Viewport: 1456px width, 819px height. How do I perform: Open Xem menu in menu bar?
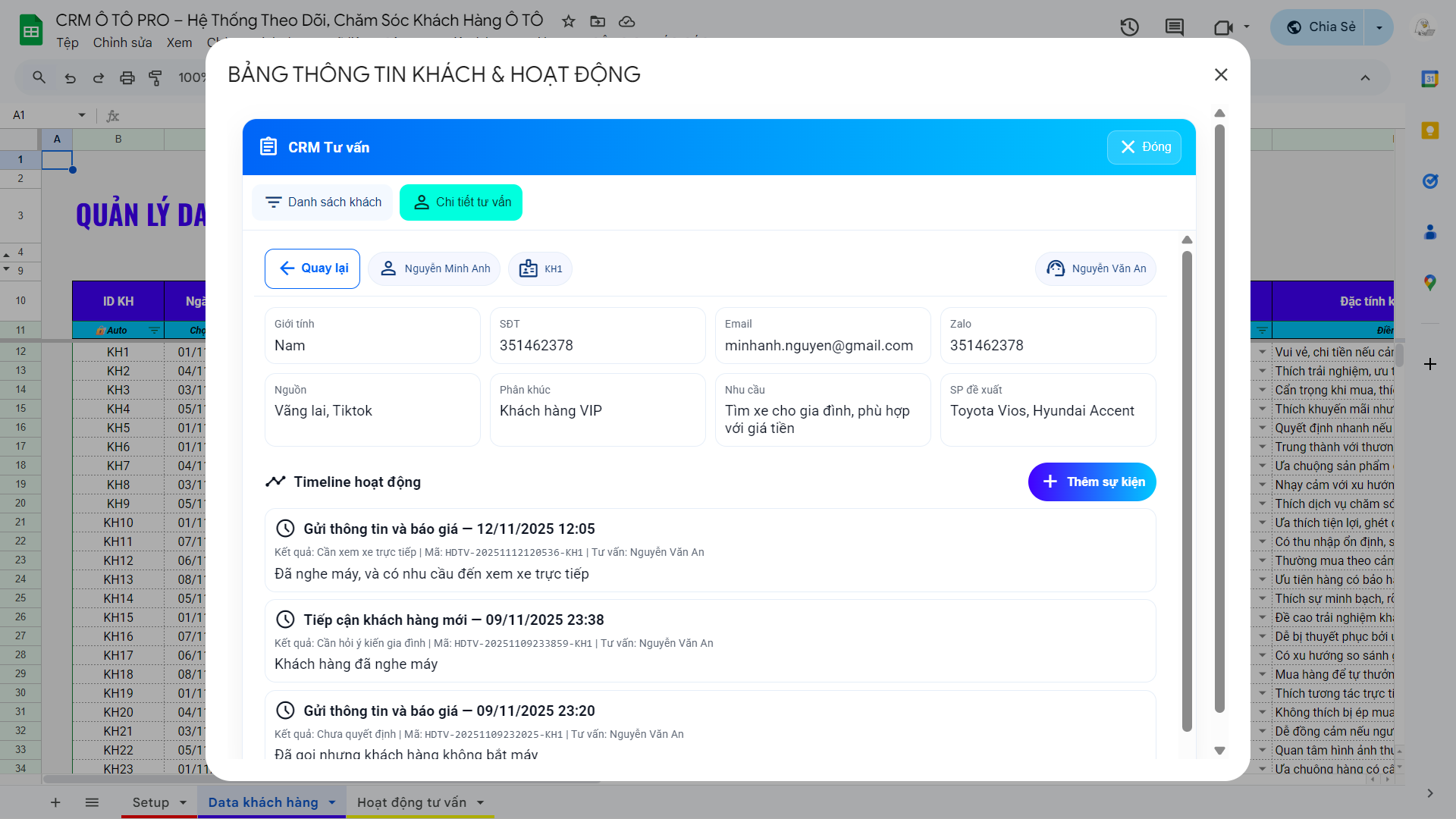(x=179, y=42)
